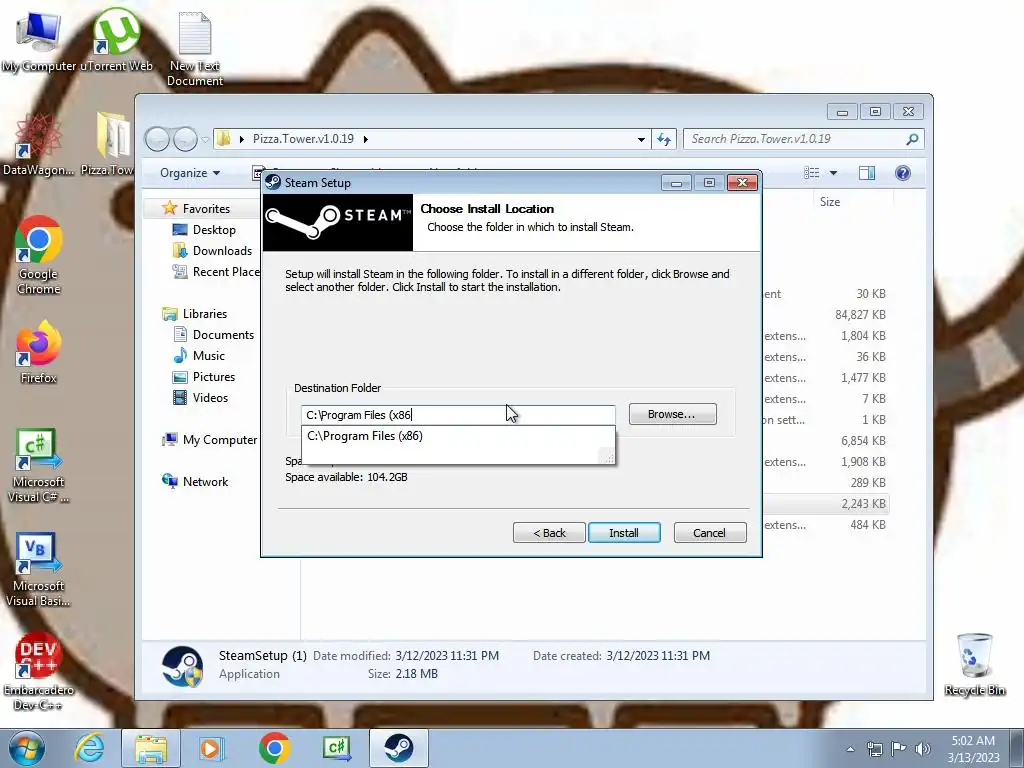Show hidden system tray icons
Screen dimensions: 1024x768
click(850, 749)
